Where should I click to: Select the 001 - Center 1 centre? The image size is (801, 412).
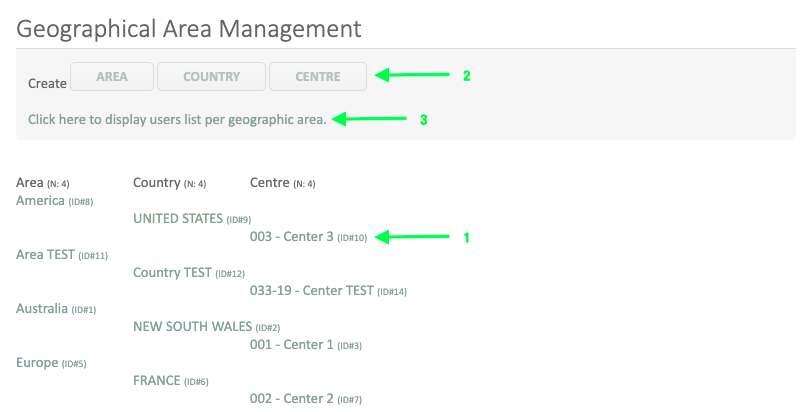click(x=292, y=345)
